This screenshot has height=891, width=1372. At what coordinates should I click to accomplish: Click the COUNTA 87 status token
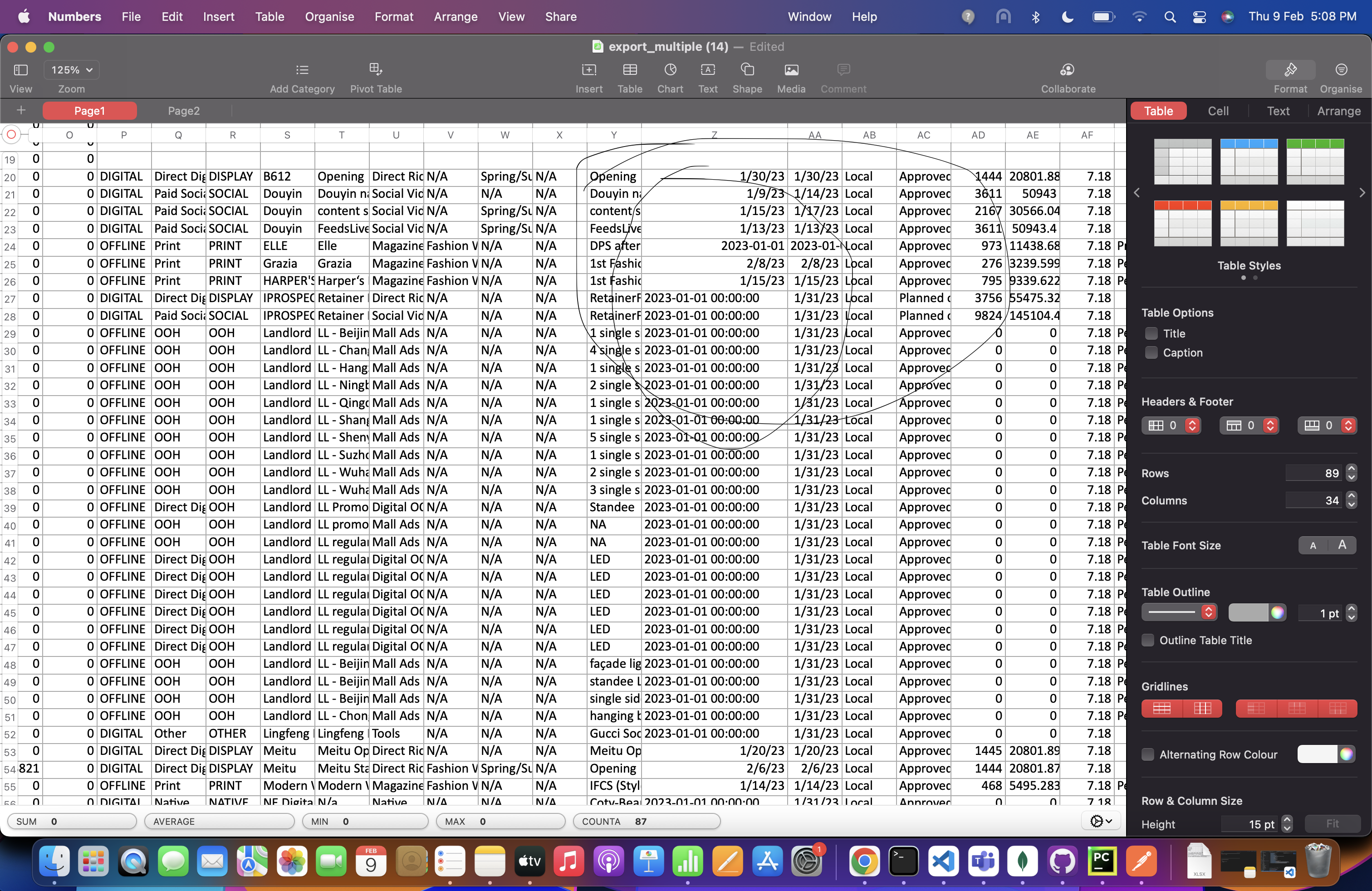(646, 821)
